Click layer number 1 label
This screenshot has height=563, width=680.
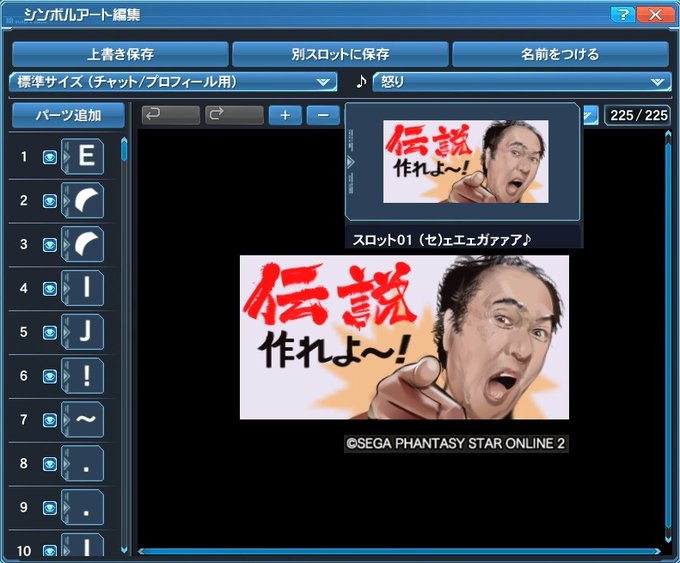point(24,156)
